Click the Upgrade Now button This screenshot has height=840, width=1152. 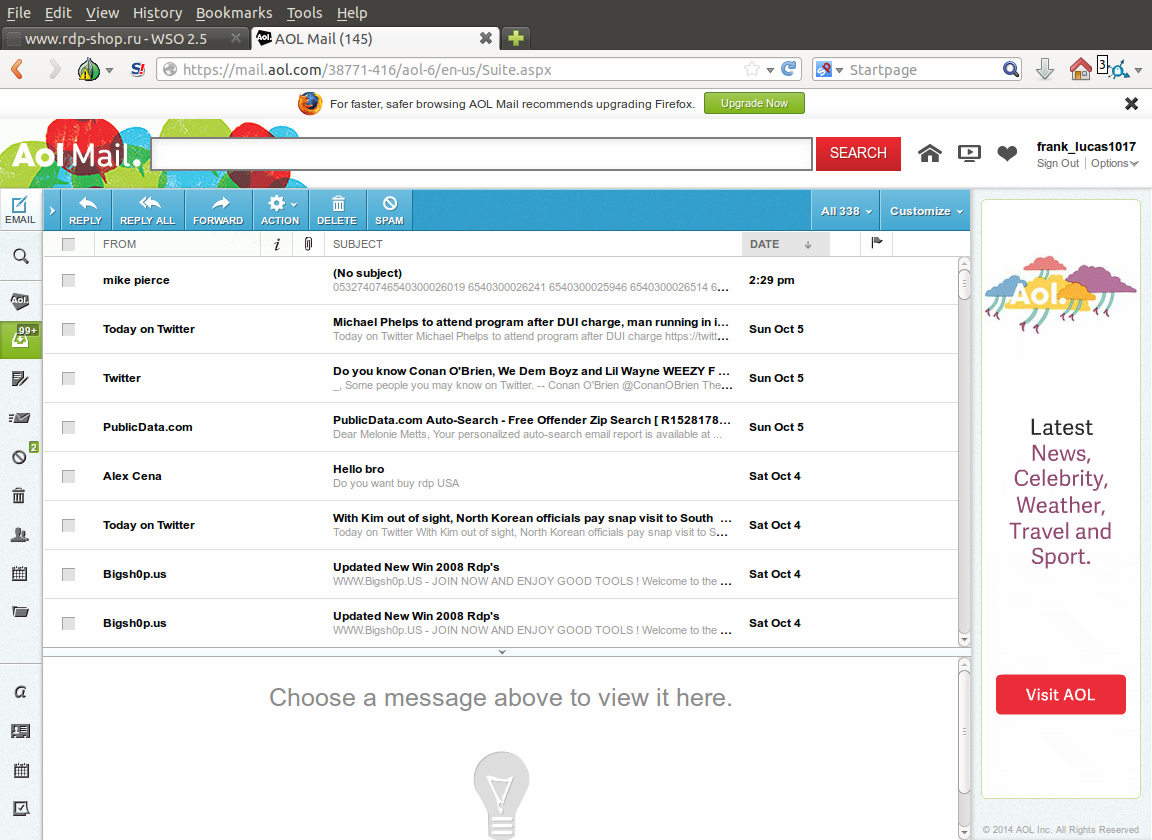pyautogui.click(x=754, y=103)
